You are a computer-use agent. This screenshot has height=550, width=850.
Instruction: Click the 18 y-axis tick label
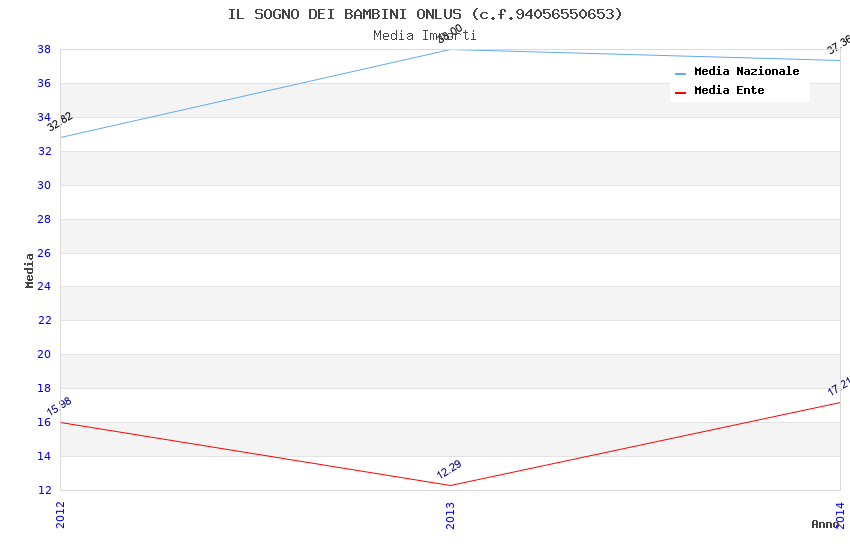[44, 389]
